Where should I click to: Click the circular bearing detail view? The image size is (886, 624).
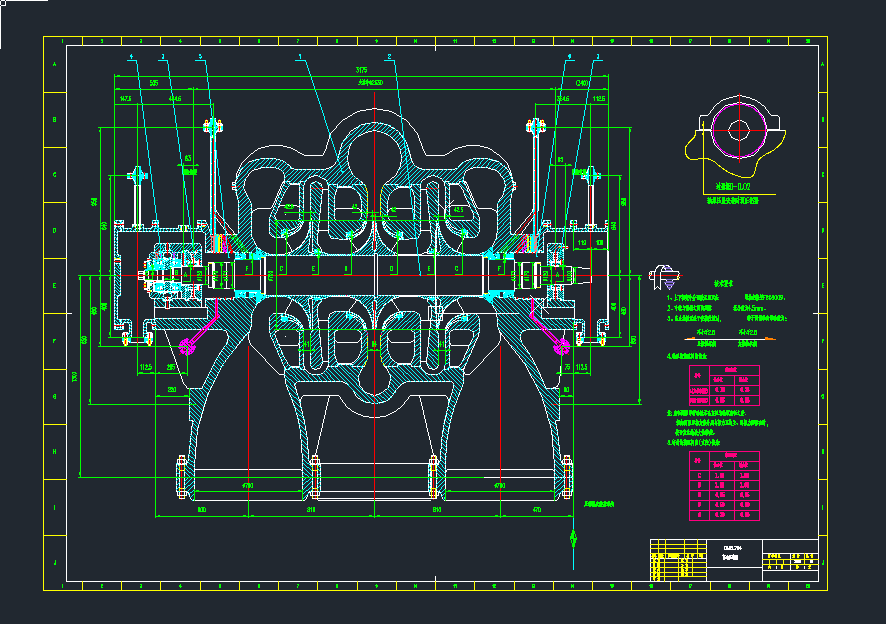click(x=738, y=130)
